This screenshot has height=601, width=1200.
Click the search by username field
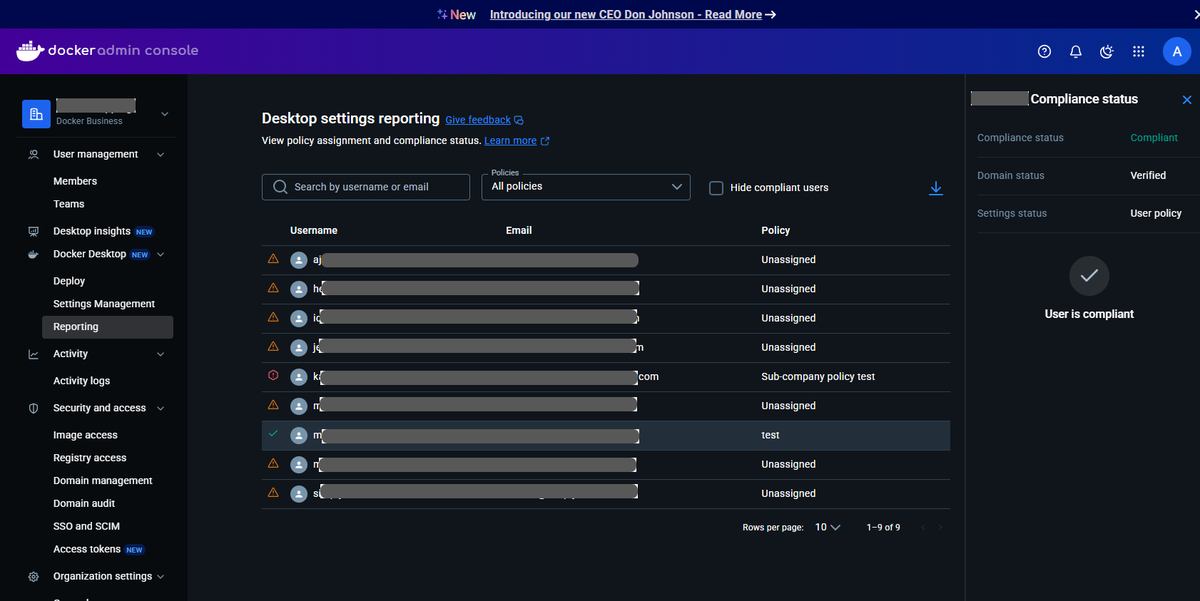click(x=365, y=187)
